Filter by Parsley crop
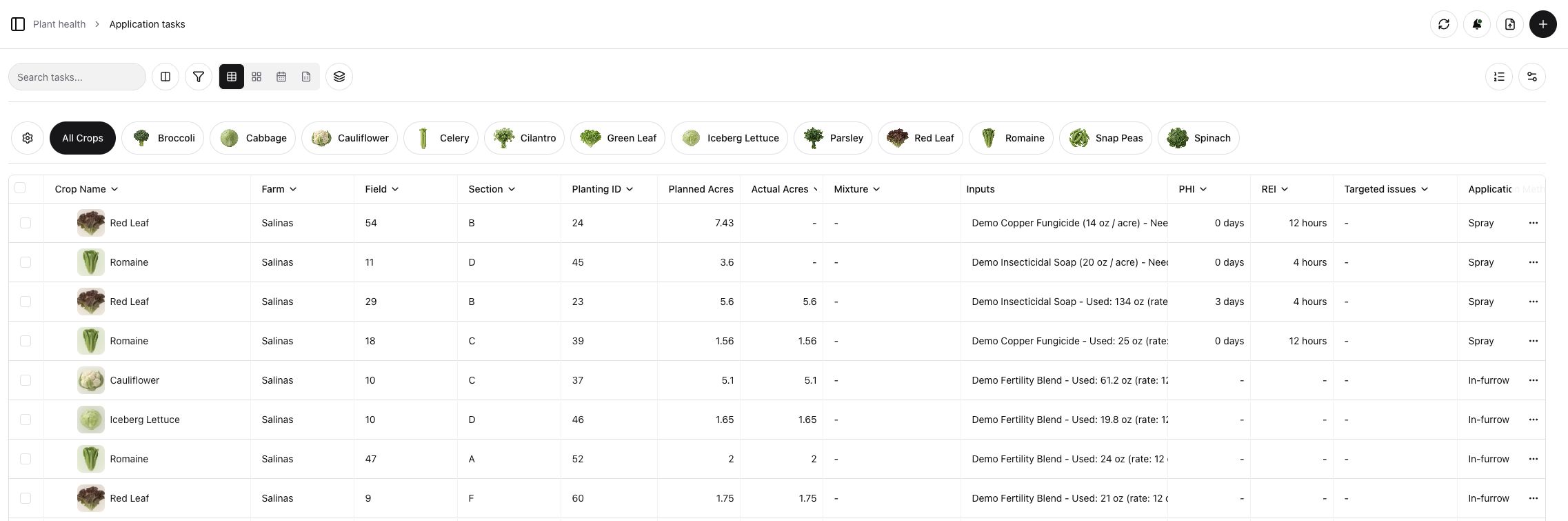Screen dimensions: 1568x521 (x=833, y=138)
